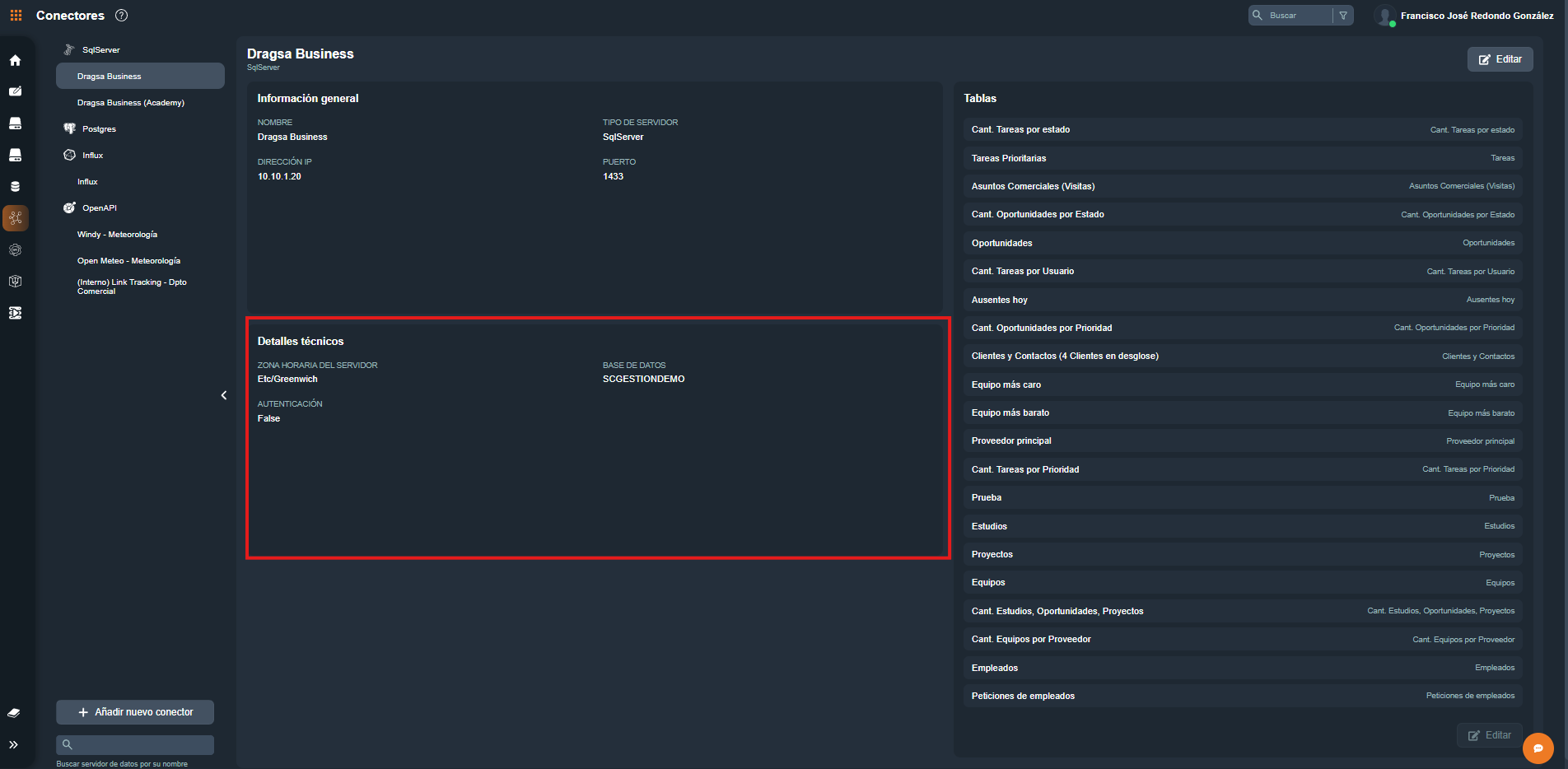Open the app launcher grid icon
This screenshot has height=769, width=1568.
point(16,16)
